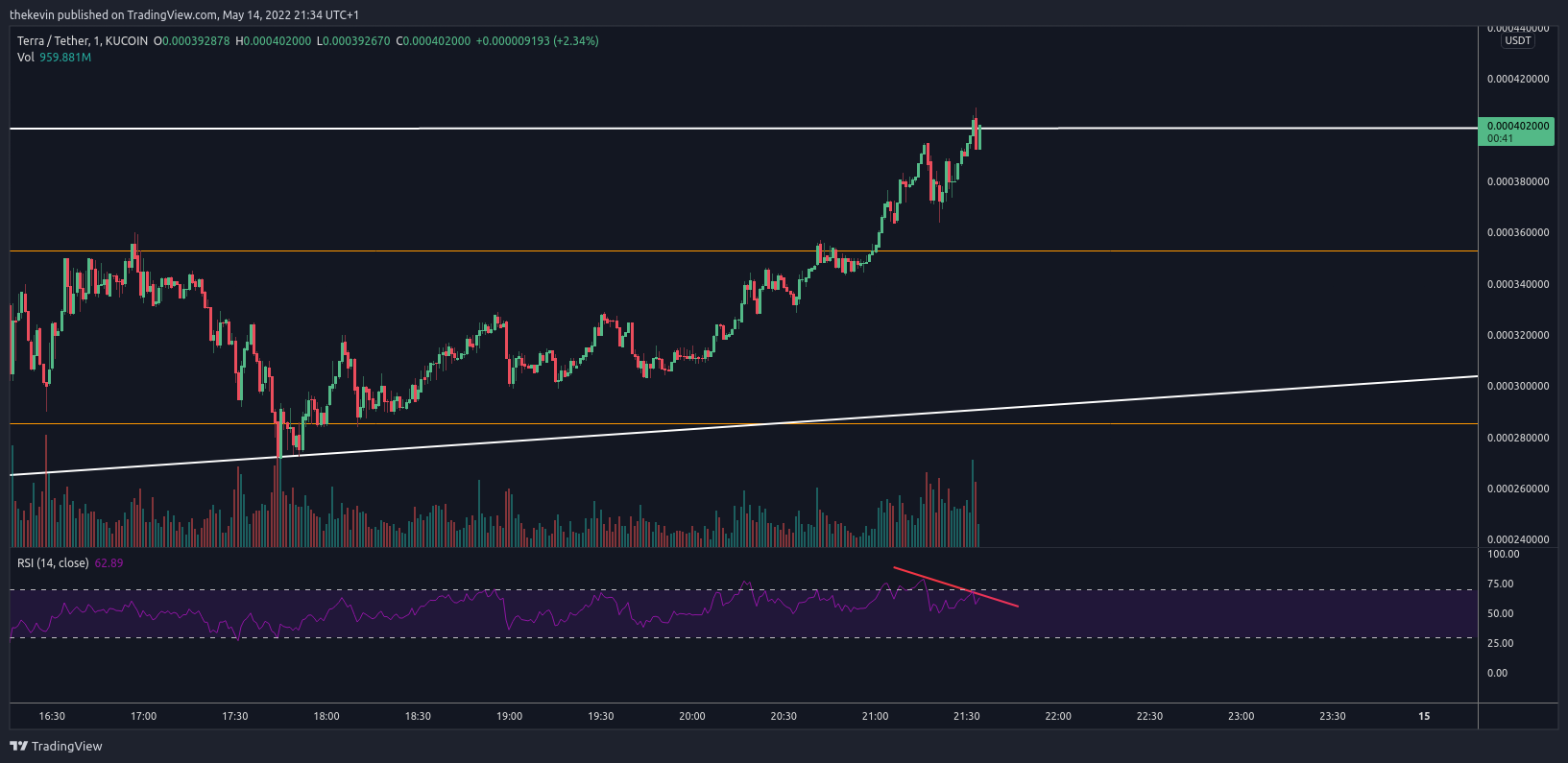This screenshot has width=1568, height=763.
Task: Click the RSI 0.00 scale label
Action: tap(1498, 673)
